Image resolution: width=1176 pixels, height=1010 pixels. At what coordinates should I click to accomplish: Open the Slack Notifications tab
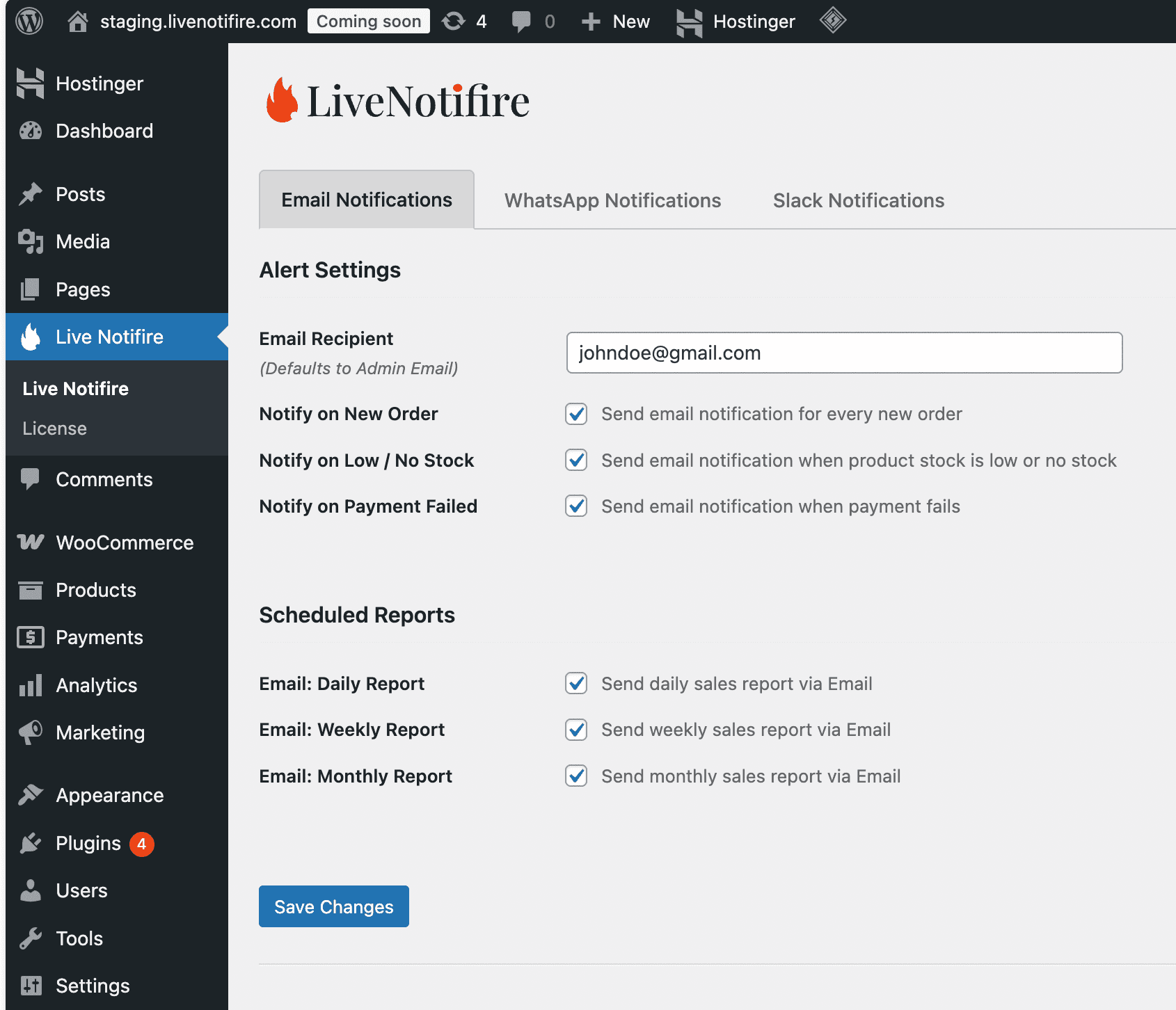tap(858, 200)
